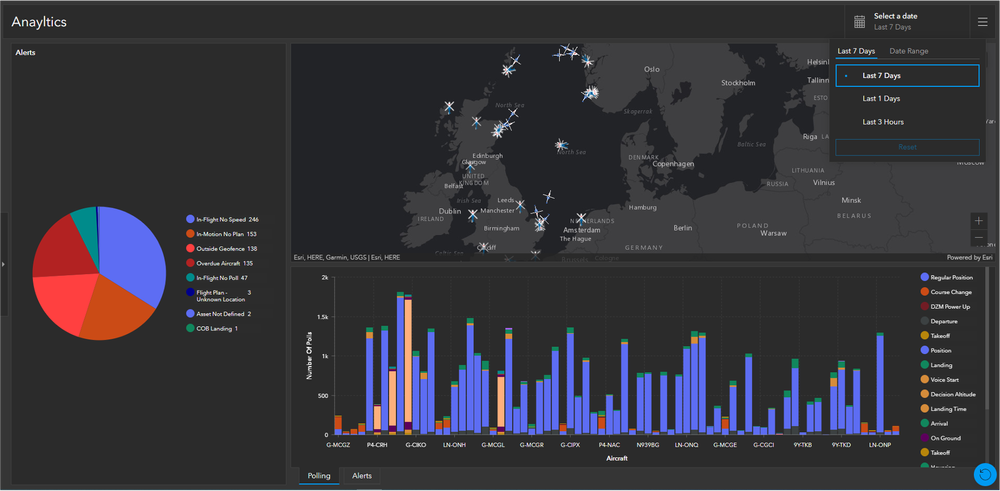The height and width of the screenshot is (491, 1000).
Task: Zoom out on map with minus icon
Action: (x=979, y=238)
